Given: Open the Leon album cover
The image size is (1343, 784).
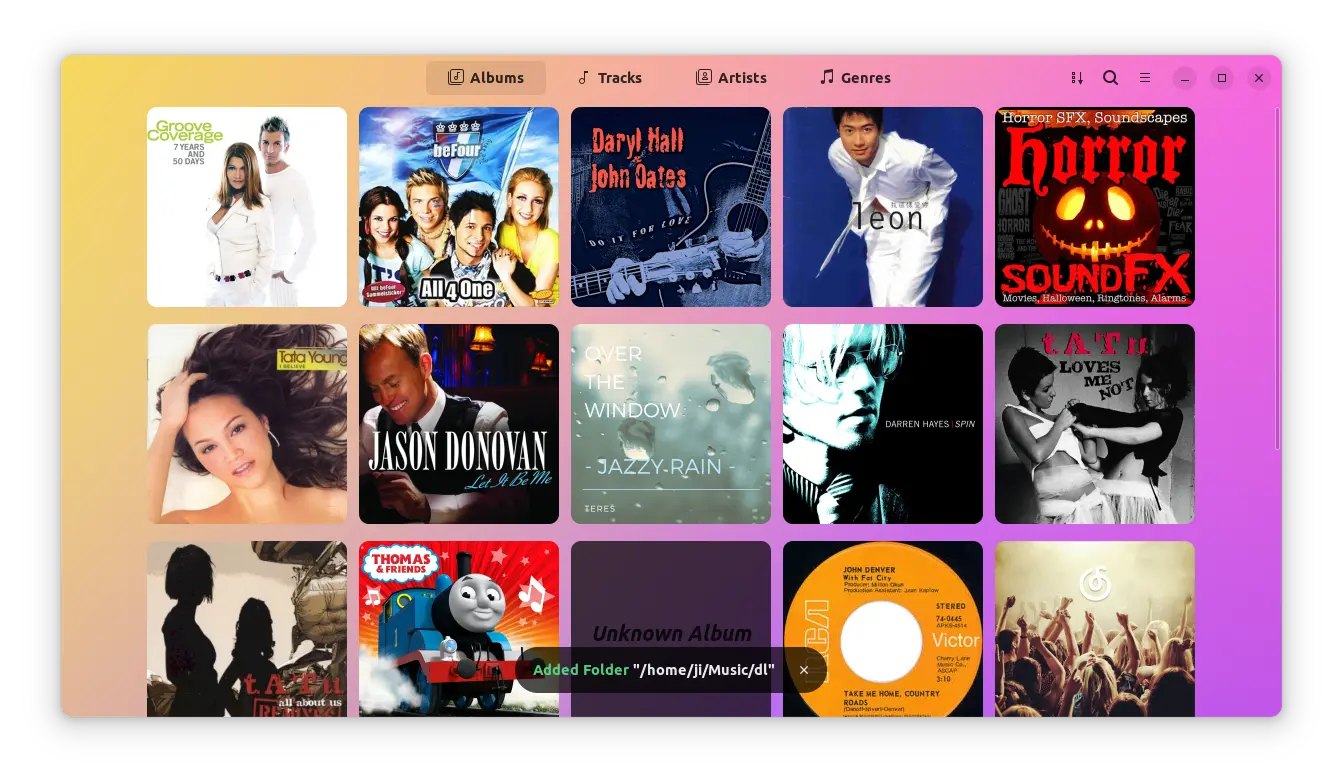Looking at the screenshot, I should 883,207.
